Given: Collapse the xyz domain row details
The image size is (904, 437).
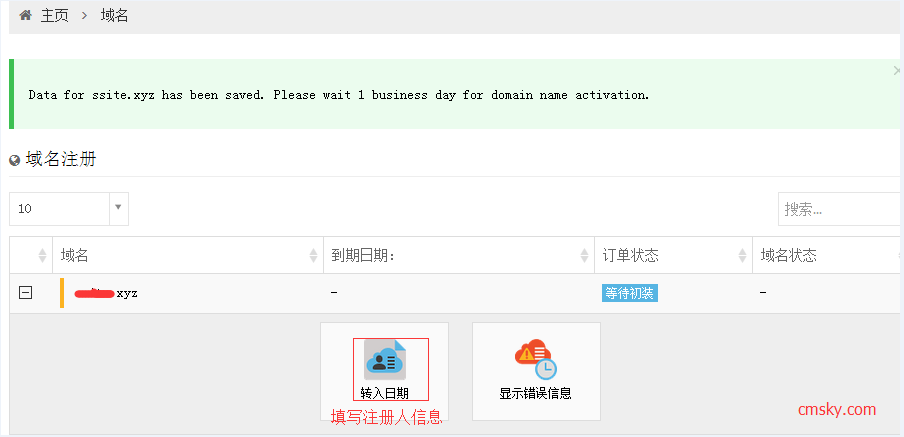Looking at the screenshot, I should 26,293.
